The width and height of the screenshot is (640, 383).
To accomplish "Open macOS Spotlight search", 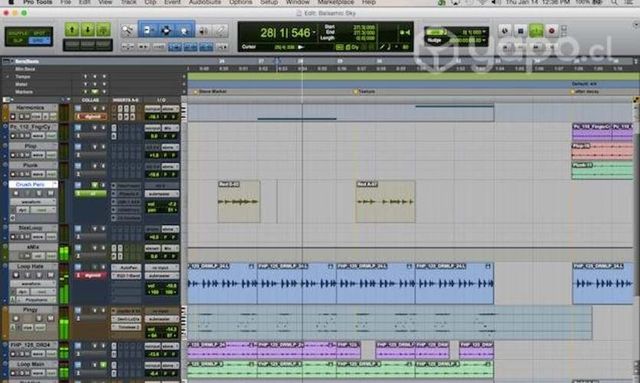I will coord(614,2).
